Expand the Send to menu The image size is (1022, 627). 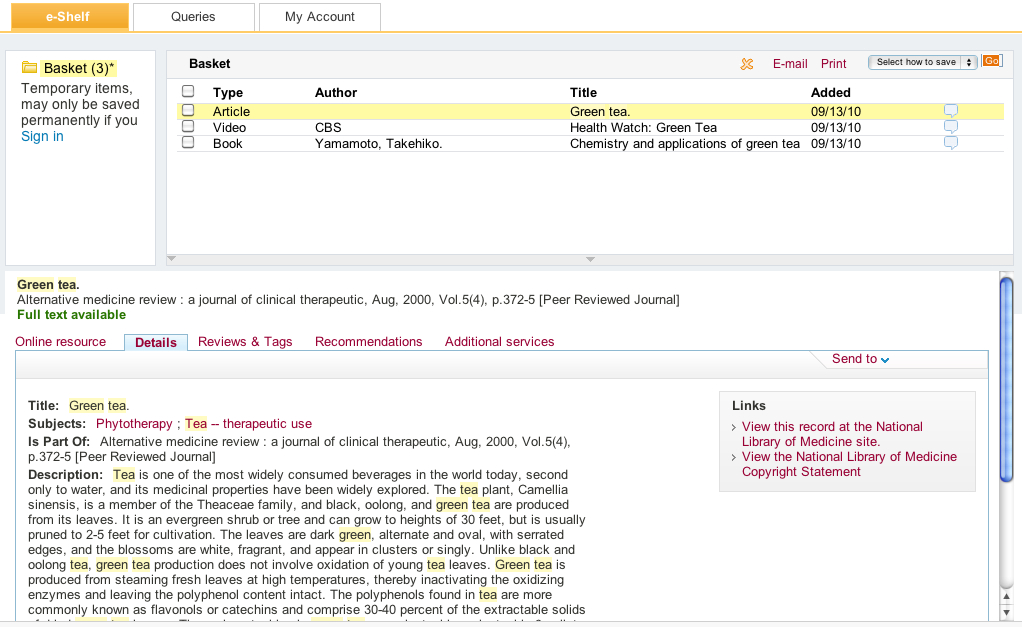860,359
